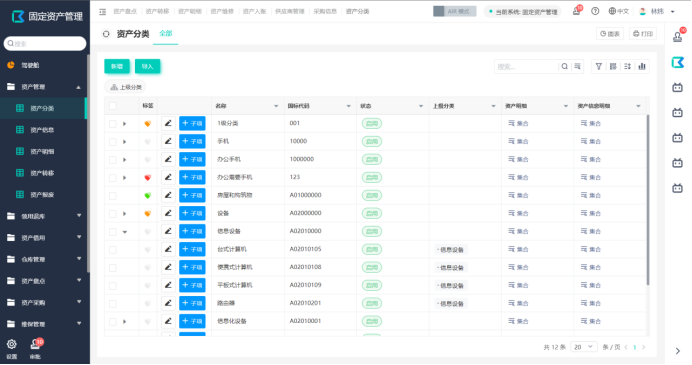Image resolution: width=692 pixels, height=365 pixels.
Task: Open 资产明细 in the sidebar
Action: 42,152
